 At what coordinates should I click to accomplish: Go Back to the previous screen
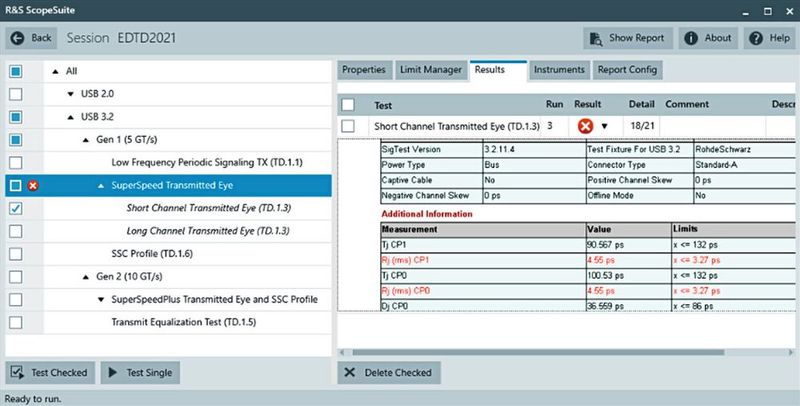pyautogui.click(x=32, y=38)
